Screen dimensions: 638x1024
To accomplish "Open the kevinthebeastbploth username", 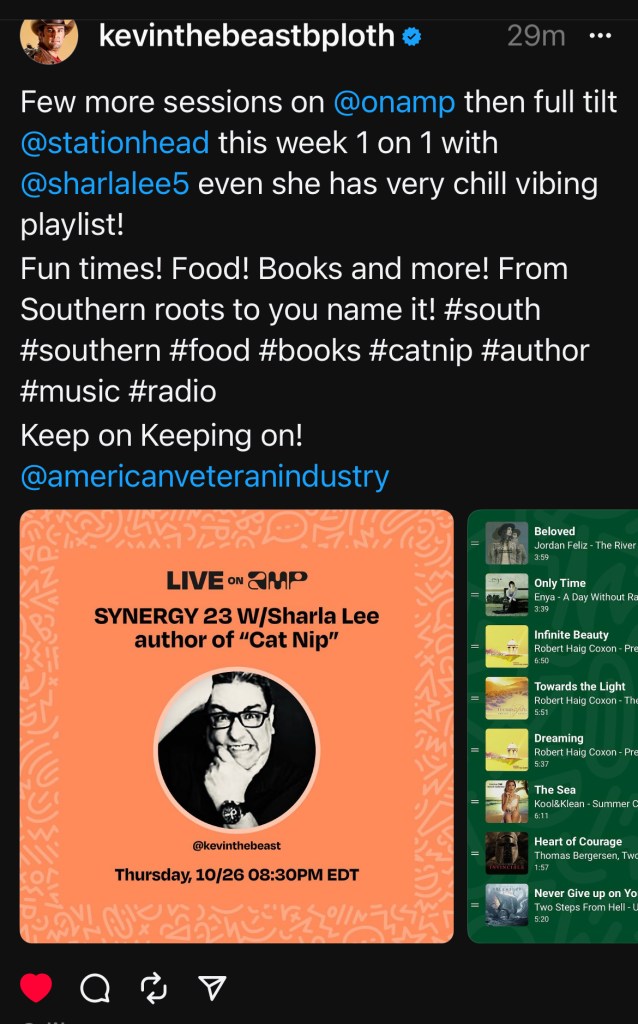I will 247,36.
